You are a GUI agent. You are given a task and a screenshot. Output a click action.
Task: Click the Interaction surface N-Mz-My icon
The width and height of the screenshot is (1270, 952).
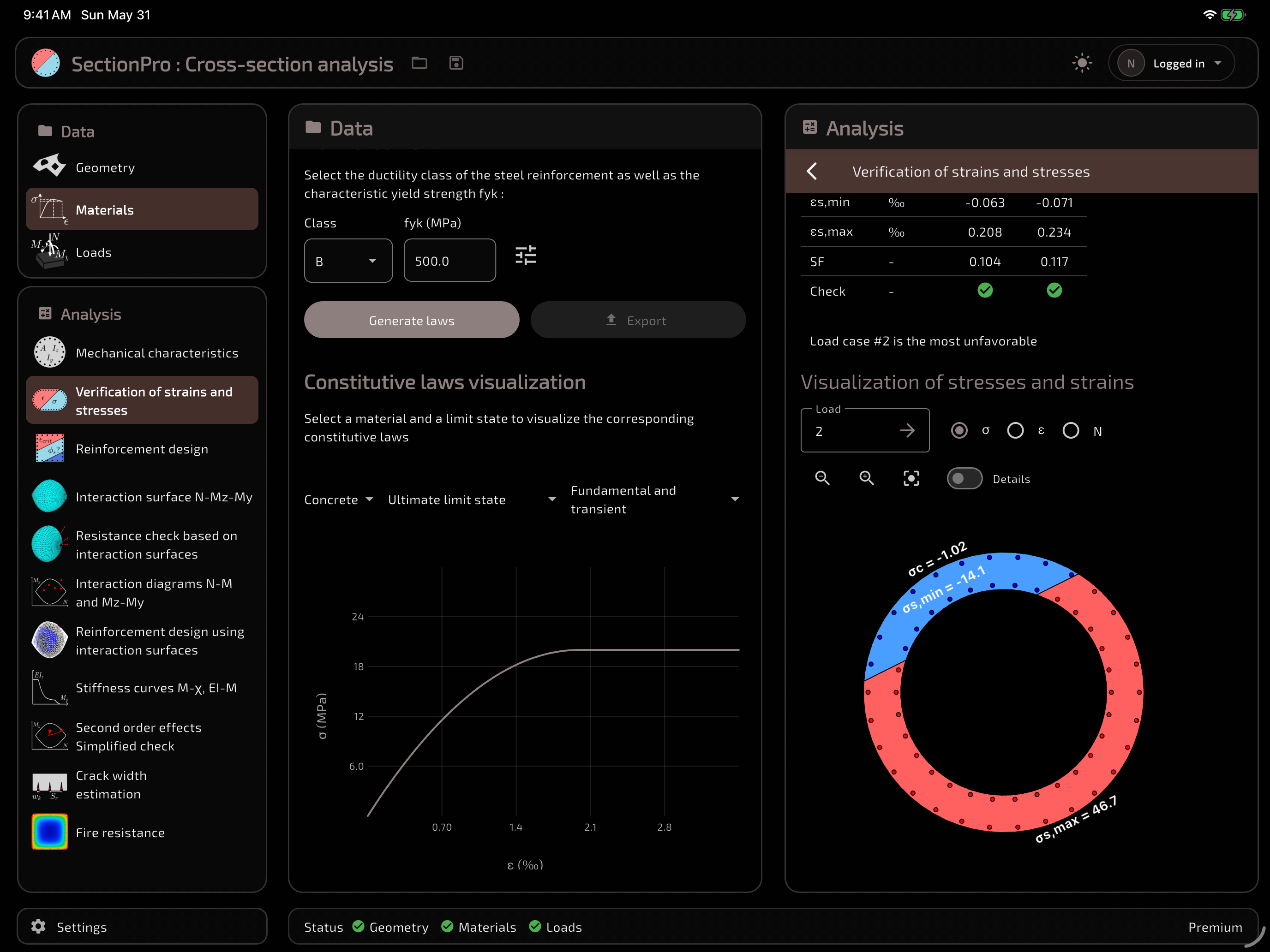pos(49,496)
